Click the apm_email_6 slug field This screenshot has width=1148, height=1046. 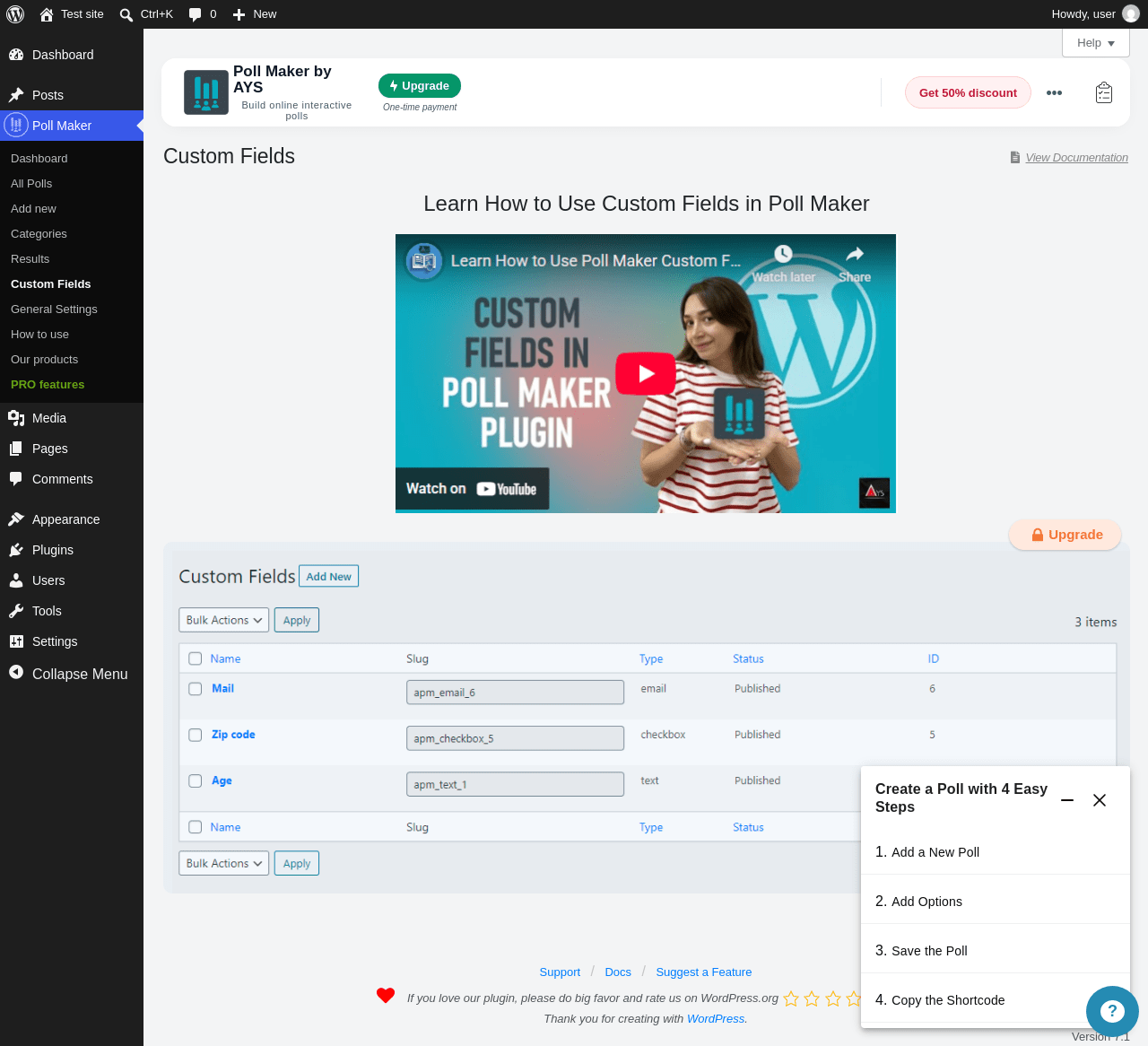pos(515,693)
